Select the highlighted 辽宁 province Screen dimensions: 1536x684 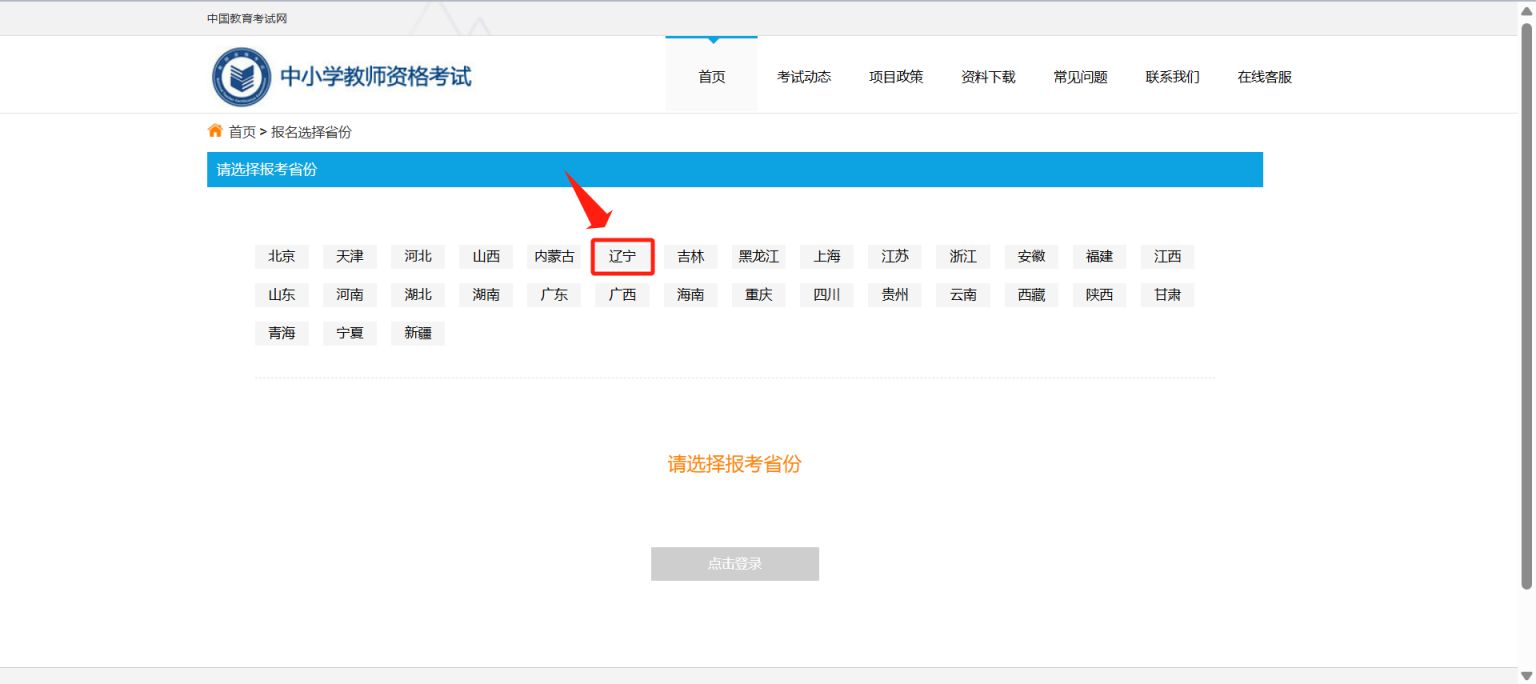622,256
